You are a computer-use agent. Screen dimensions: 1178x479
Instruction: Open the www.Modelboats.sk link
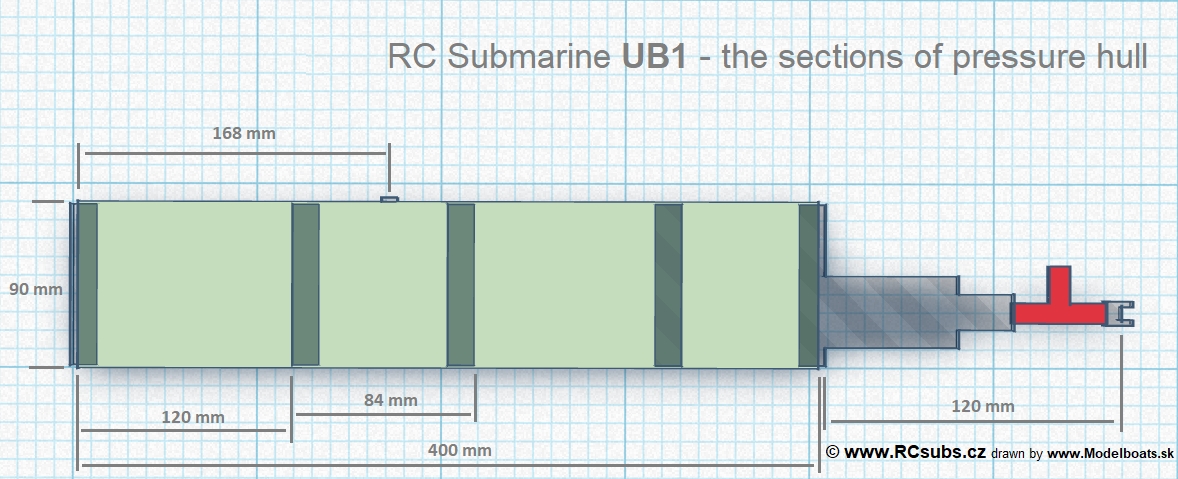(1110, 454)
